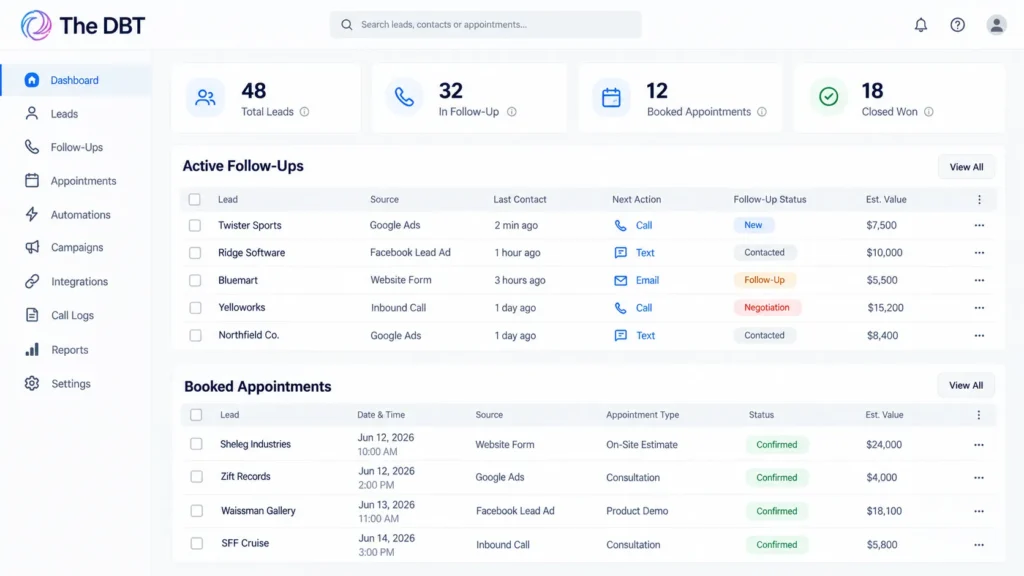Check the Sheleg Industries row checkbox
Image resolution: width=1024 pixels, height=576 pixels.
pyautogui.click(x=196, y=444)
